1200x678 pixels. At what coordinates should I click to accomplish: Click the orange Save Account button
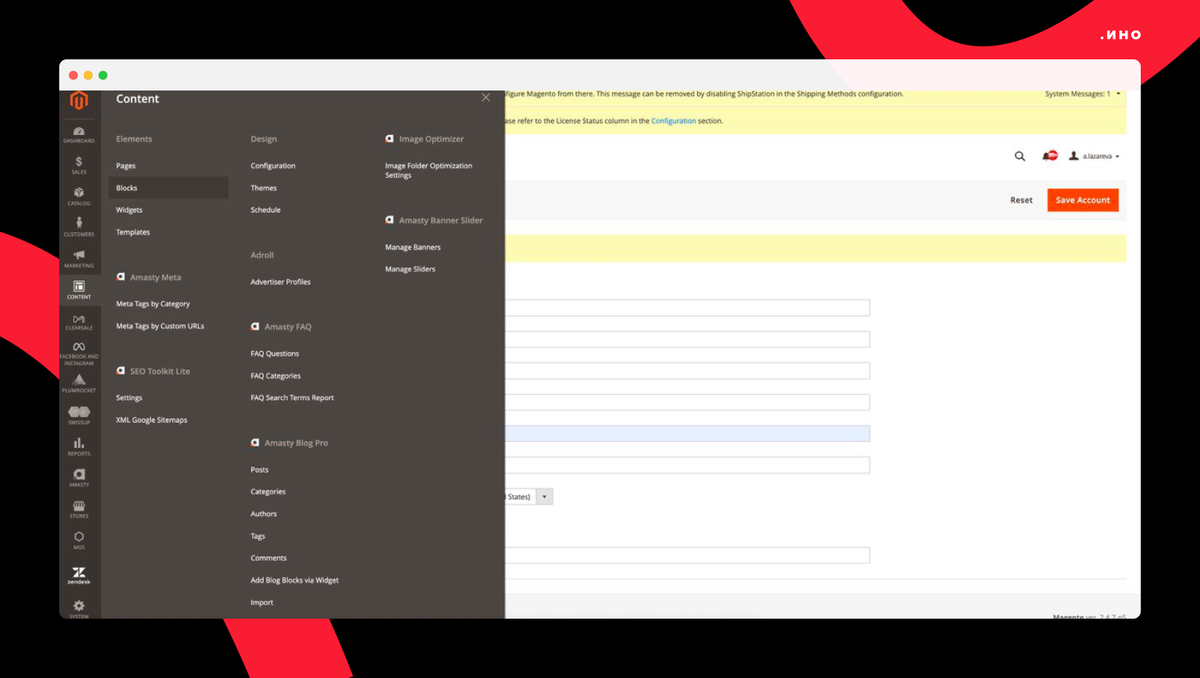coord(1082,199)
